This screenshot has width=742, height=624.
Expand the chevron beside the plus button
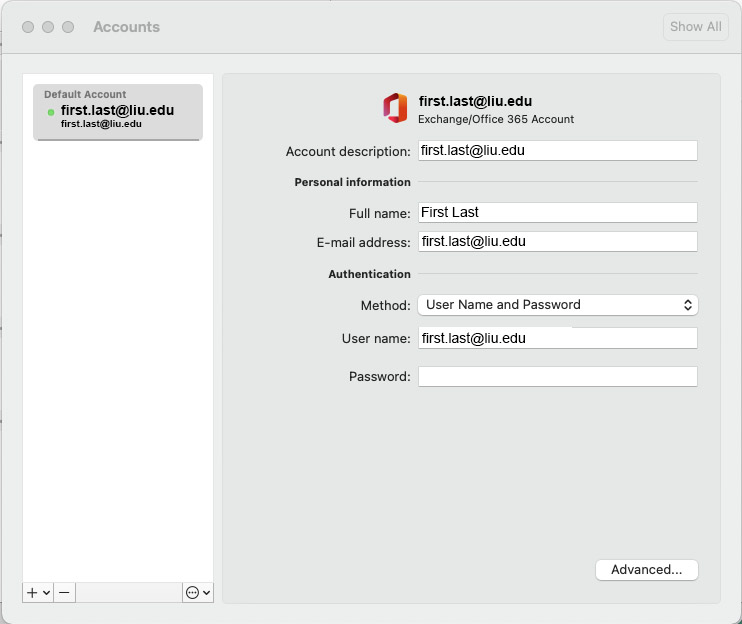pyautogui.click(x=47, y=593)
